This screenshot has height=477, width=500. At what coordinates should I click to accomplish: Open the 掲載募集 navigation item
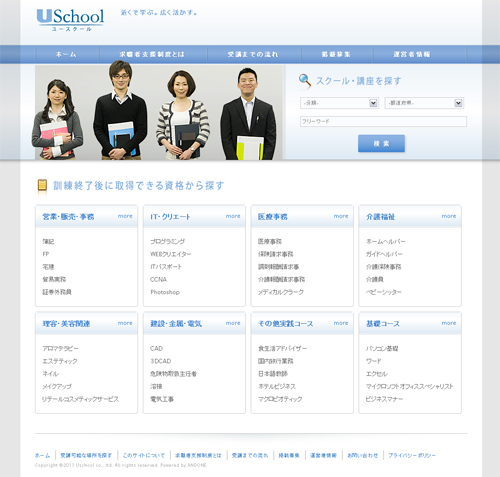point(336,54)
